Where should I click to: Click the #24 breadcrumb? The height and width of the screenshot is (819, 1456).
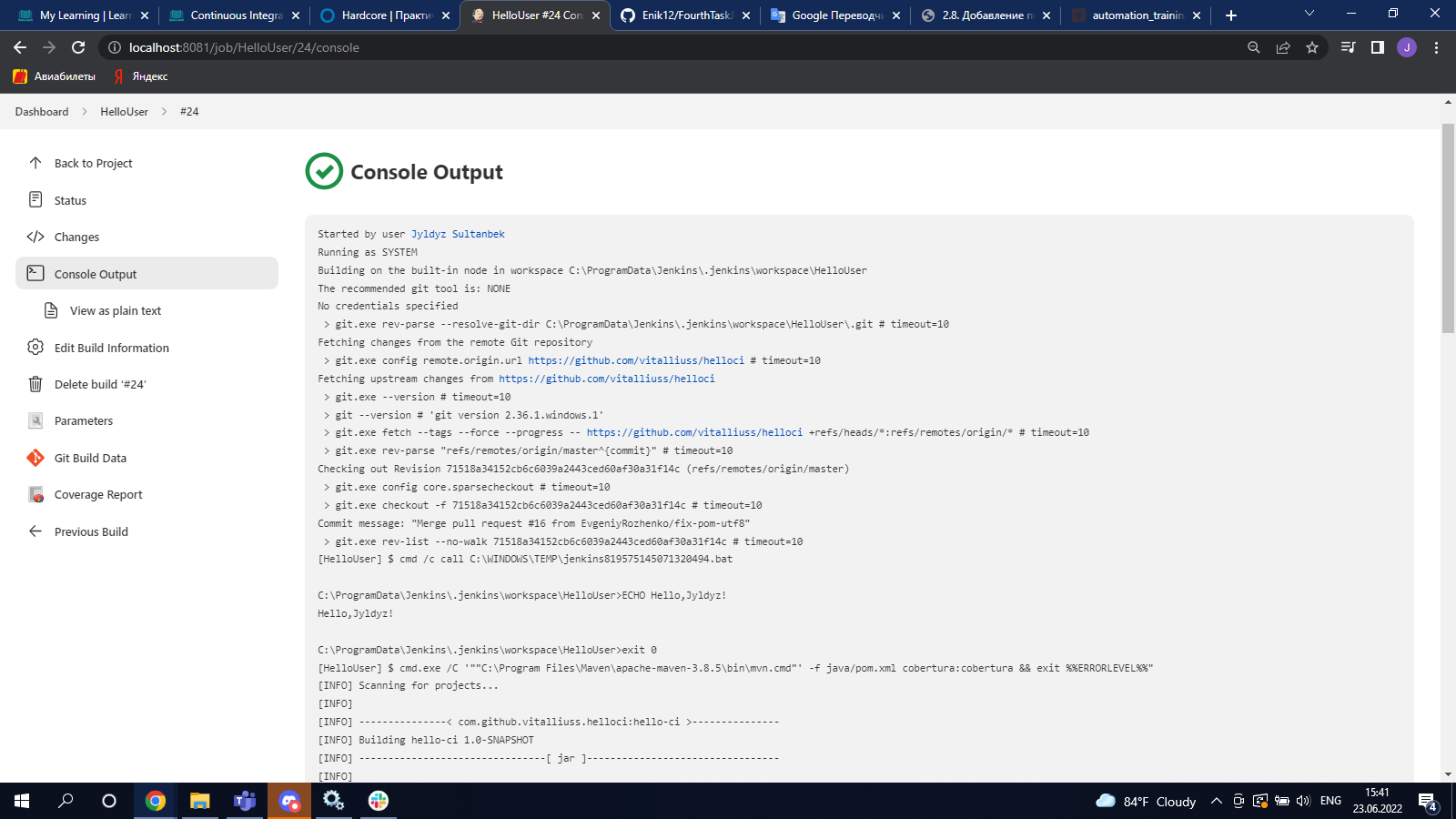(189, 111)
